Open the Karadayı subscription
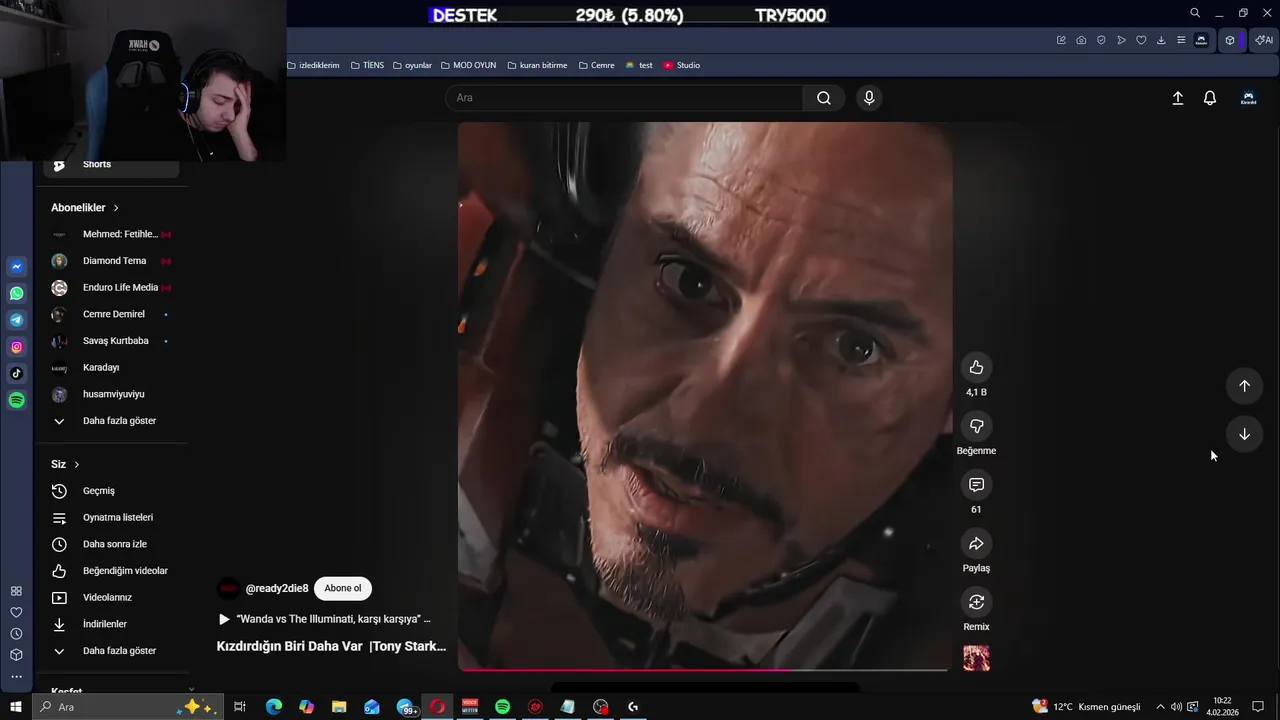This screenshot has height=720, width=1280. pyautogui.click(x=111, y=368)
